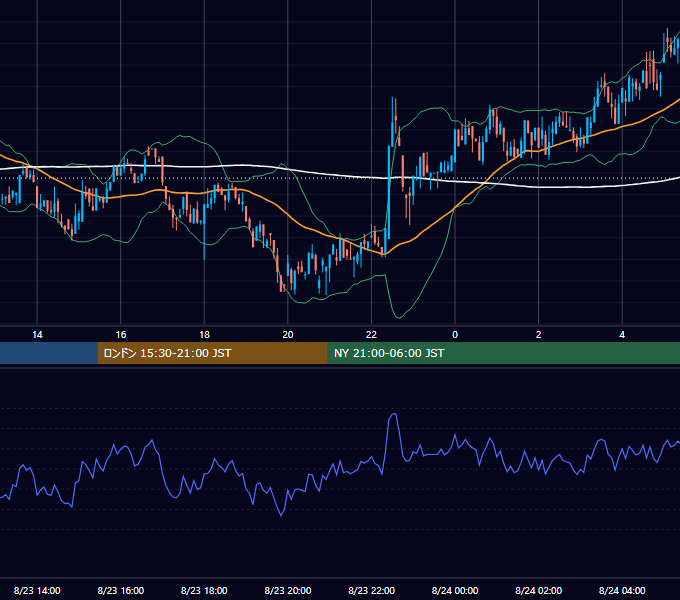This screenshot has width=680, height=600.
Task: Click the 8/24 02:00 date label
Action: 538,590
